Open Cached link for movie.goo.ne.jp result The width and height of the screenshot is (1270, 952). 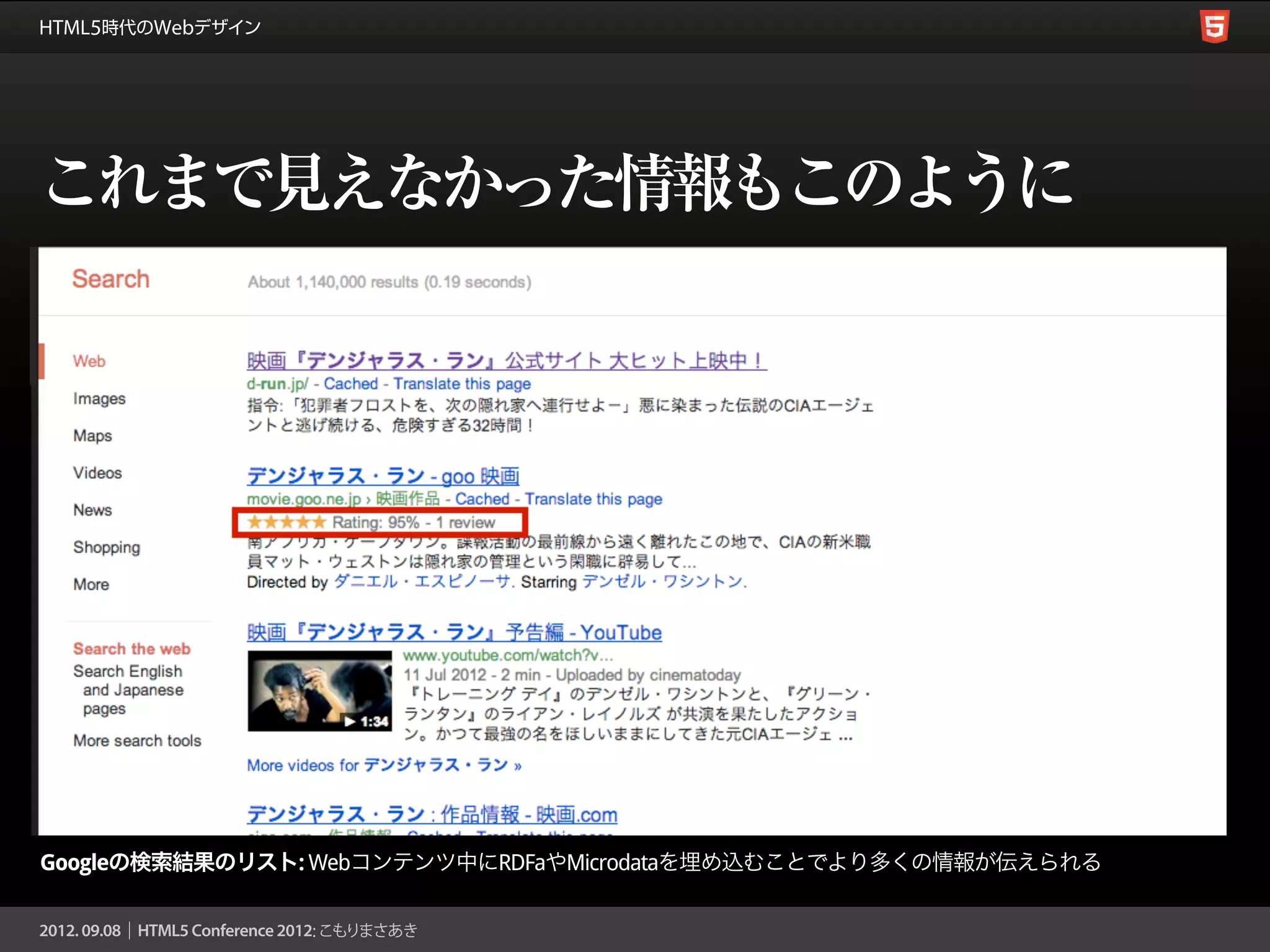pos(482,499)
